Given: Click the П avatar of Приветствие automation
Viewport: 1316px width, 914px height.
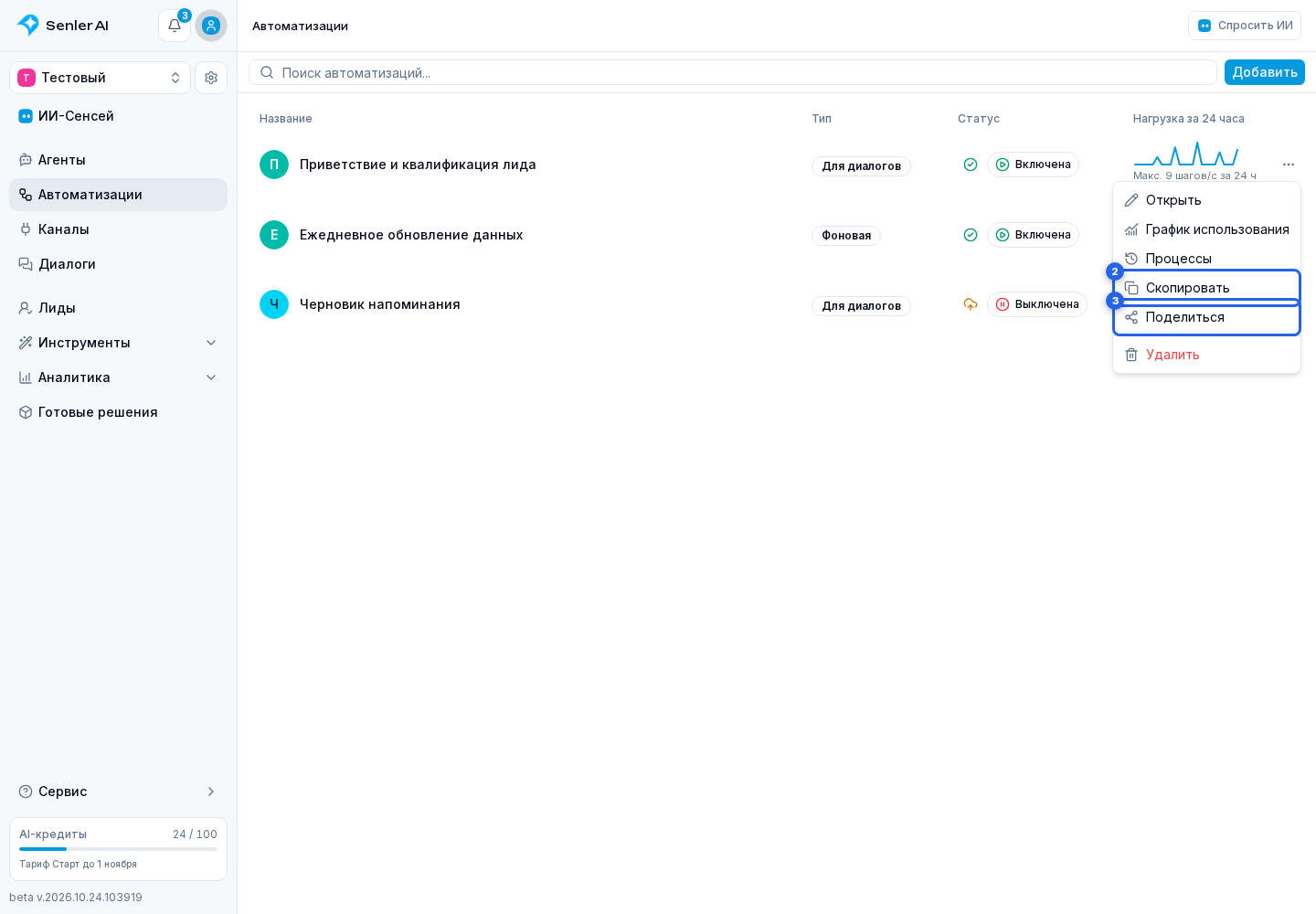Looking at the screenshot, I should click(x=274, y=165).
